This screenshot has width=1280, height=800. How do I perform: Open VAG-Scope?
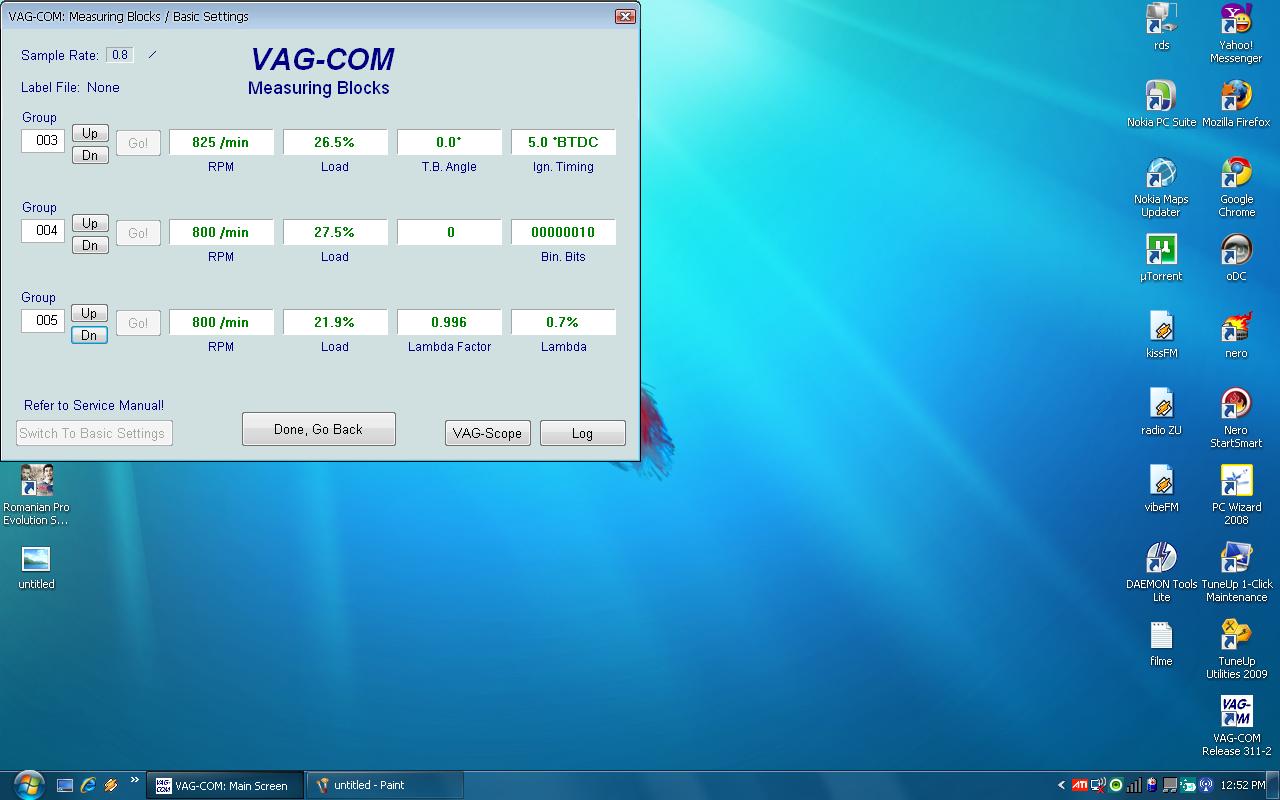(487, 433)
